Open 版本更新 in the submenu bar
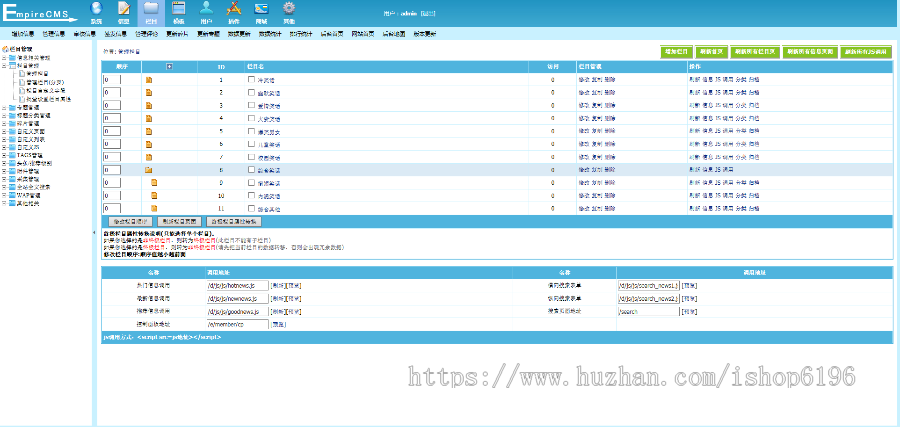This screenshot has width=900, height=427. (x=424, y=34)
